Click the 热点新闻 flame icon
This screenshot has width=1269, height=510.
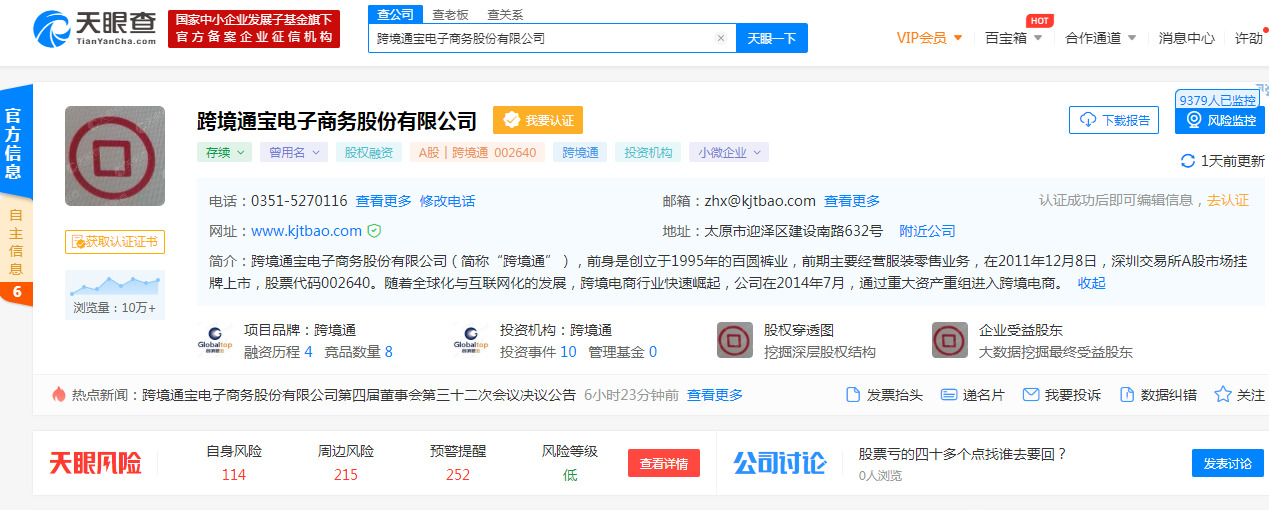click(59, 395)
